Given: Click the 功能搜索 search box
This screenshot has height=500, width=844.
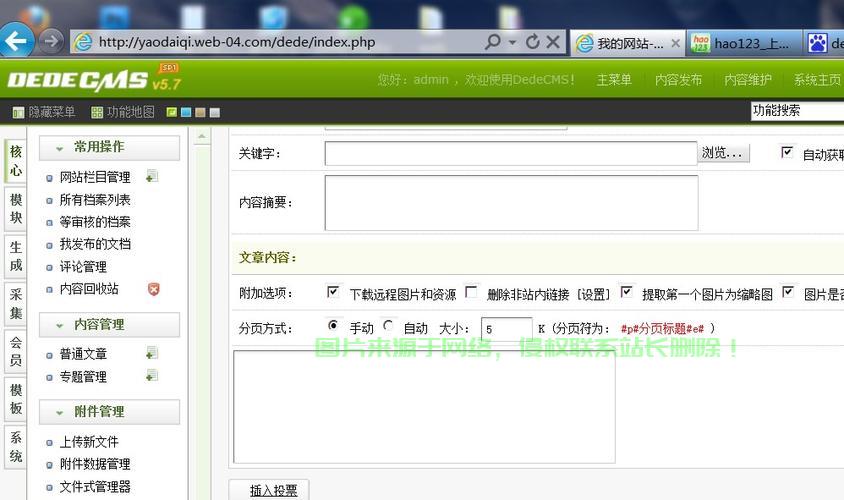Looking at the screenshot, I should pyautogui.click(x=797, y=111).
